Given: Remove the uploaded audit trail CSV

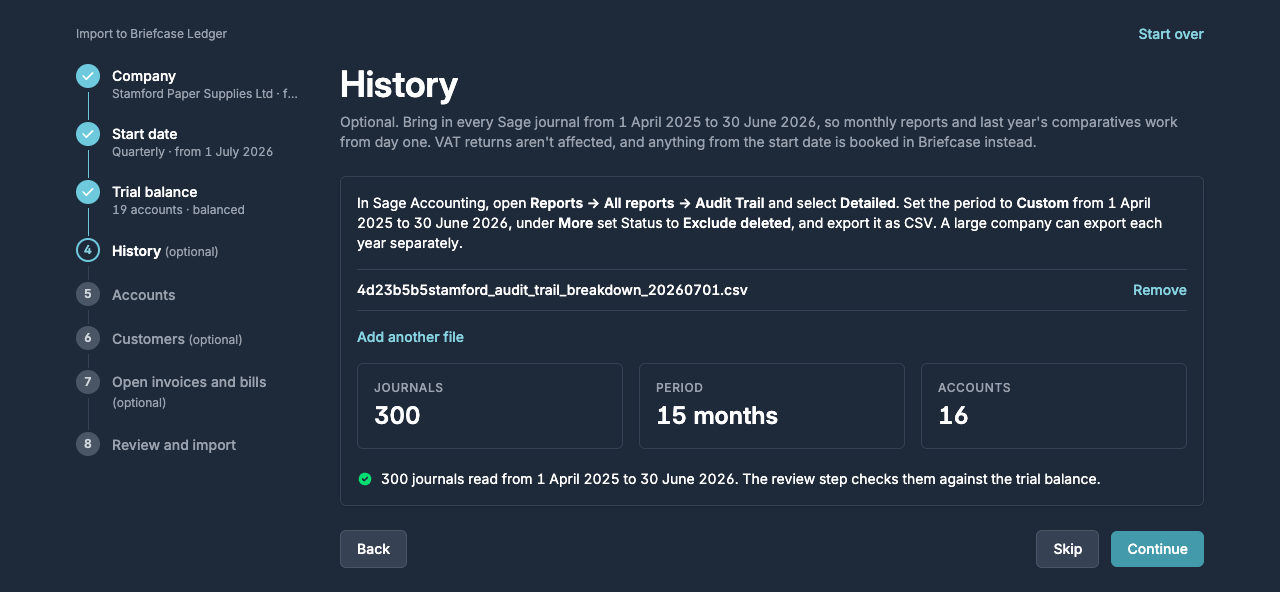Looking at the screenshot, I should [1160, 290].
